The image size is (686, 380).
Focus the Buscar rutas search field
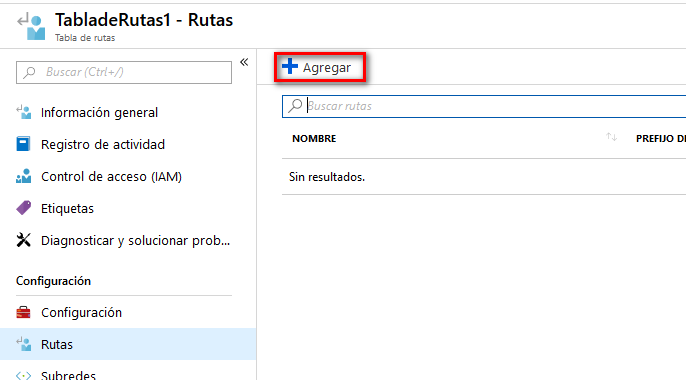(484, 106)
